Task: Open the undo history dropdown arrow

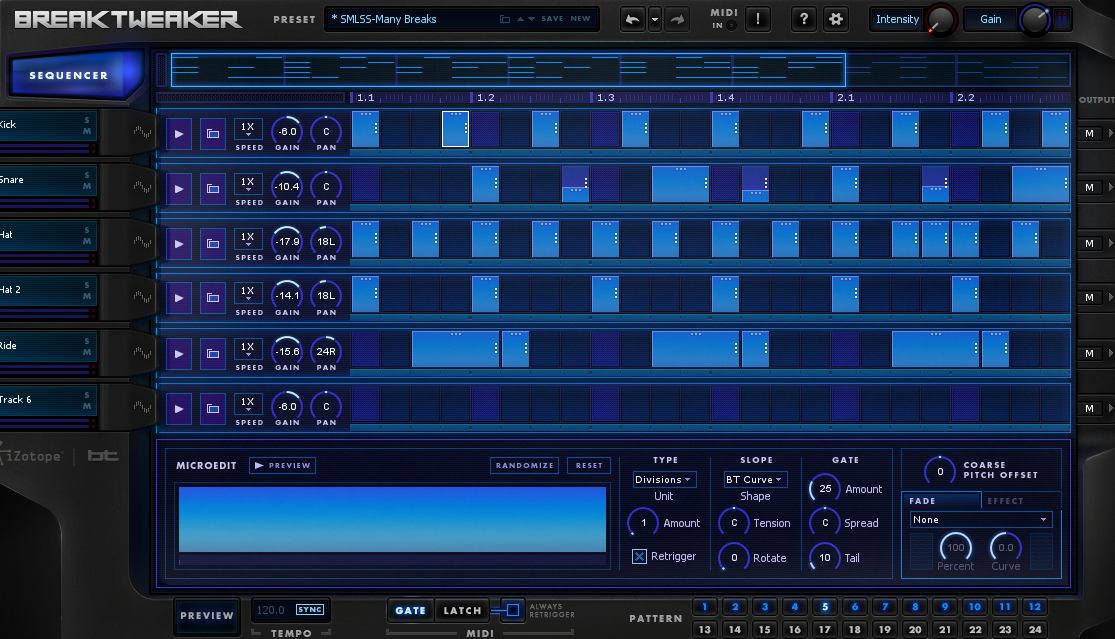Action: tap(655, 19)
